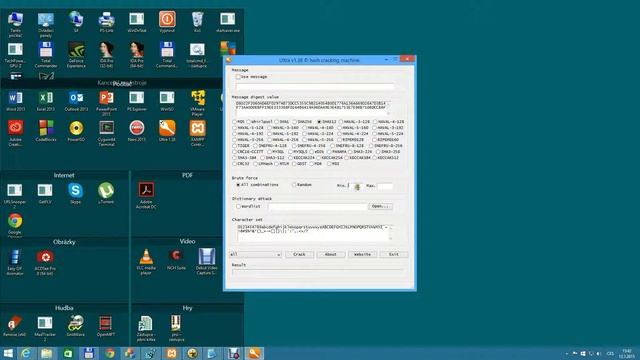The image size is (640, 360).
Task: Open the Word 2013 desktop shortcut
Action: coord(15,101)
